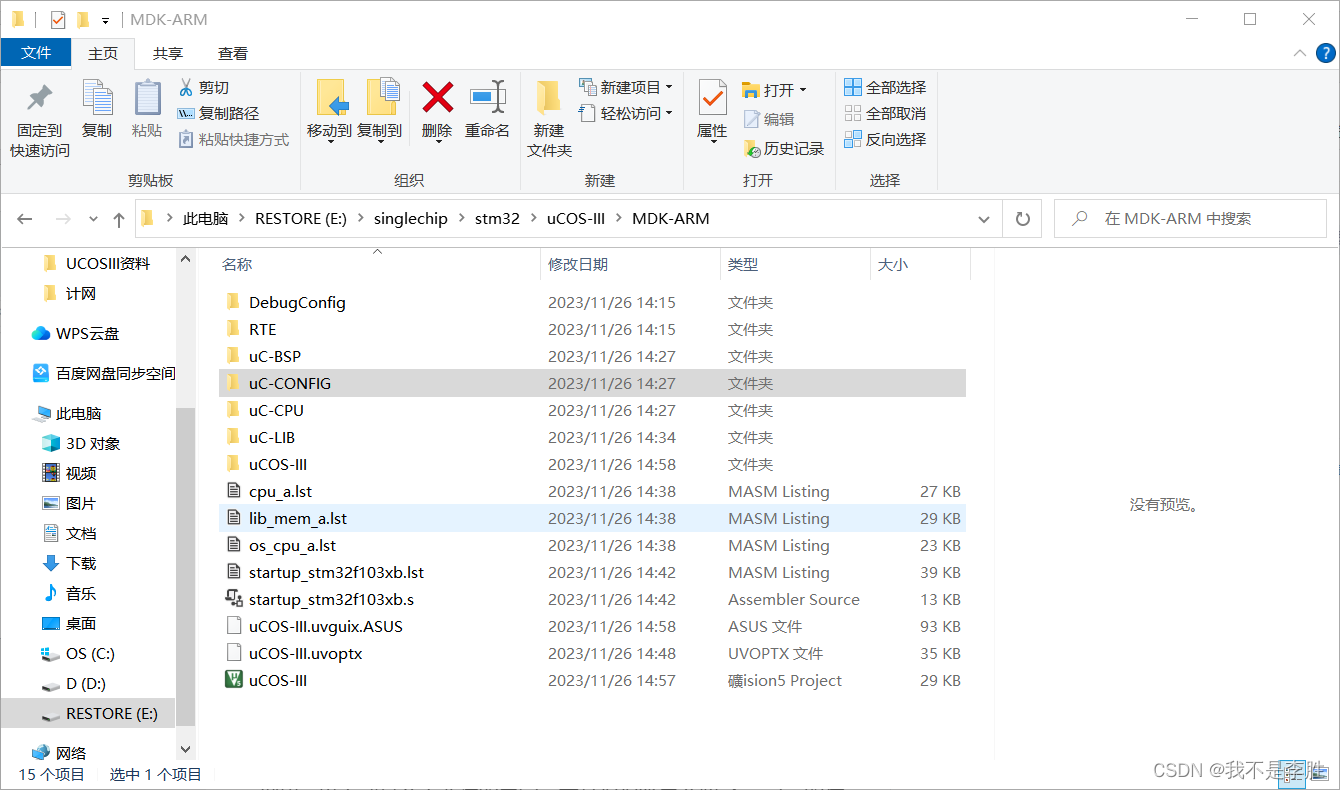1340x790 pixels.
Task: Select the lib_mem_a.lst file
Action: pyautogui.click(x=590, y=519)
